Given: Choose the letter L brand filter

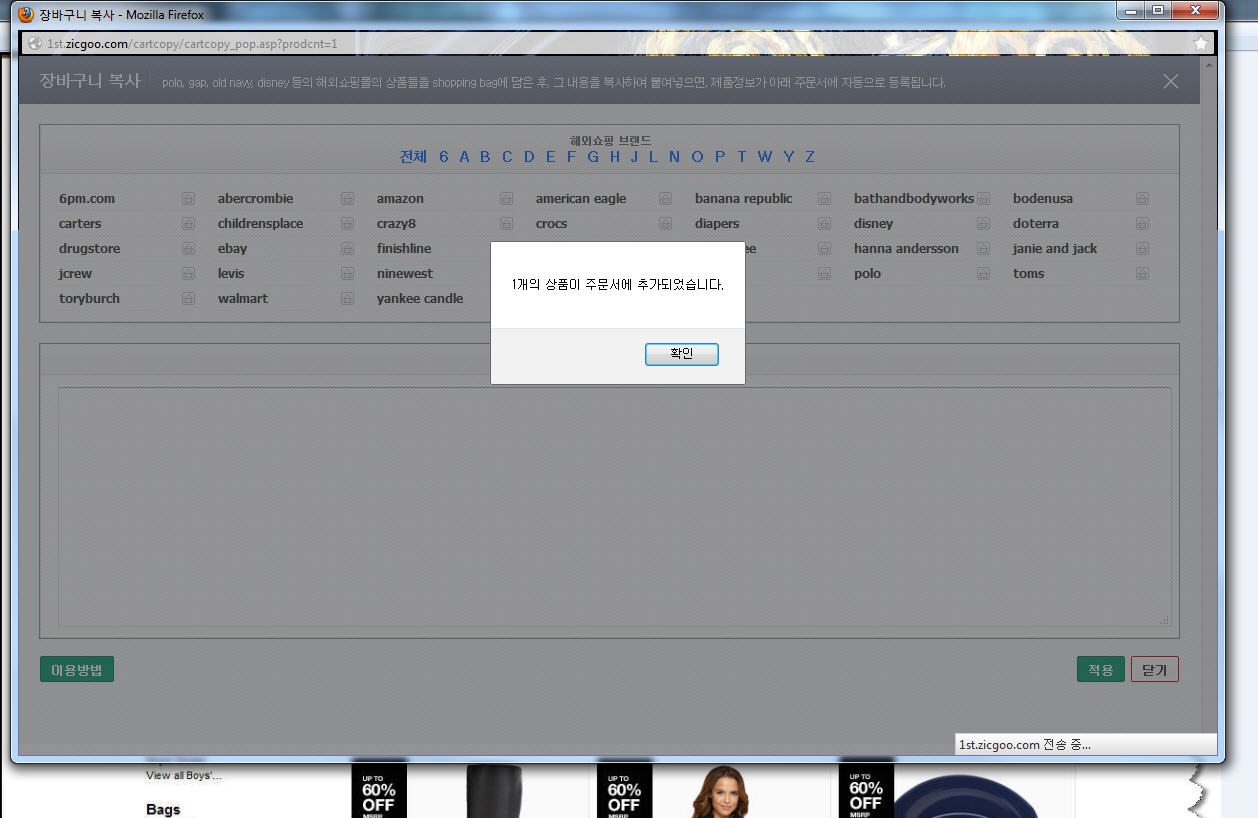Looking at the screenshot, I should point(653,156).
